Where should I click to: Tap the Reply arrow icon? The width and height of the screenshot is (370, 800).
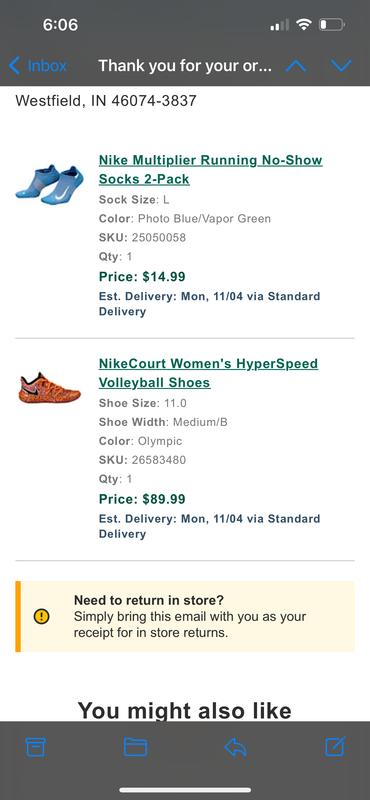pyautogui.click(x=235, y=747)
